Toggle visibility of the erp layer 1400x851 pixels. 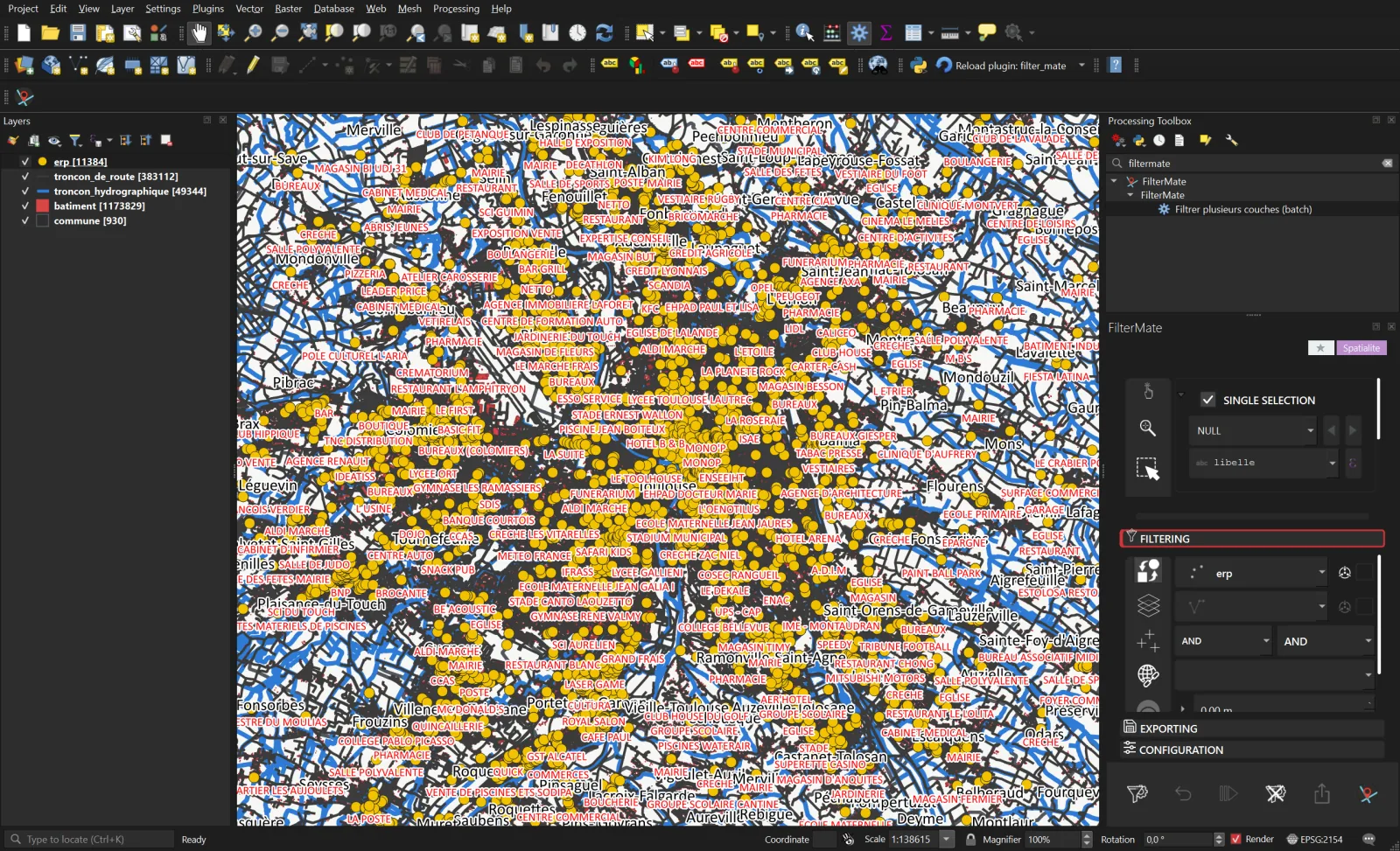(25, 162)
